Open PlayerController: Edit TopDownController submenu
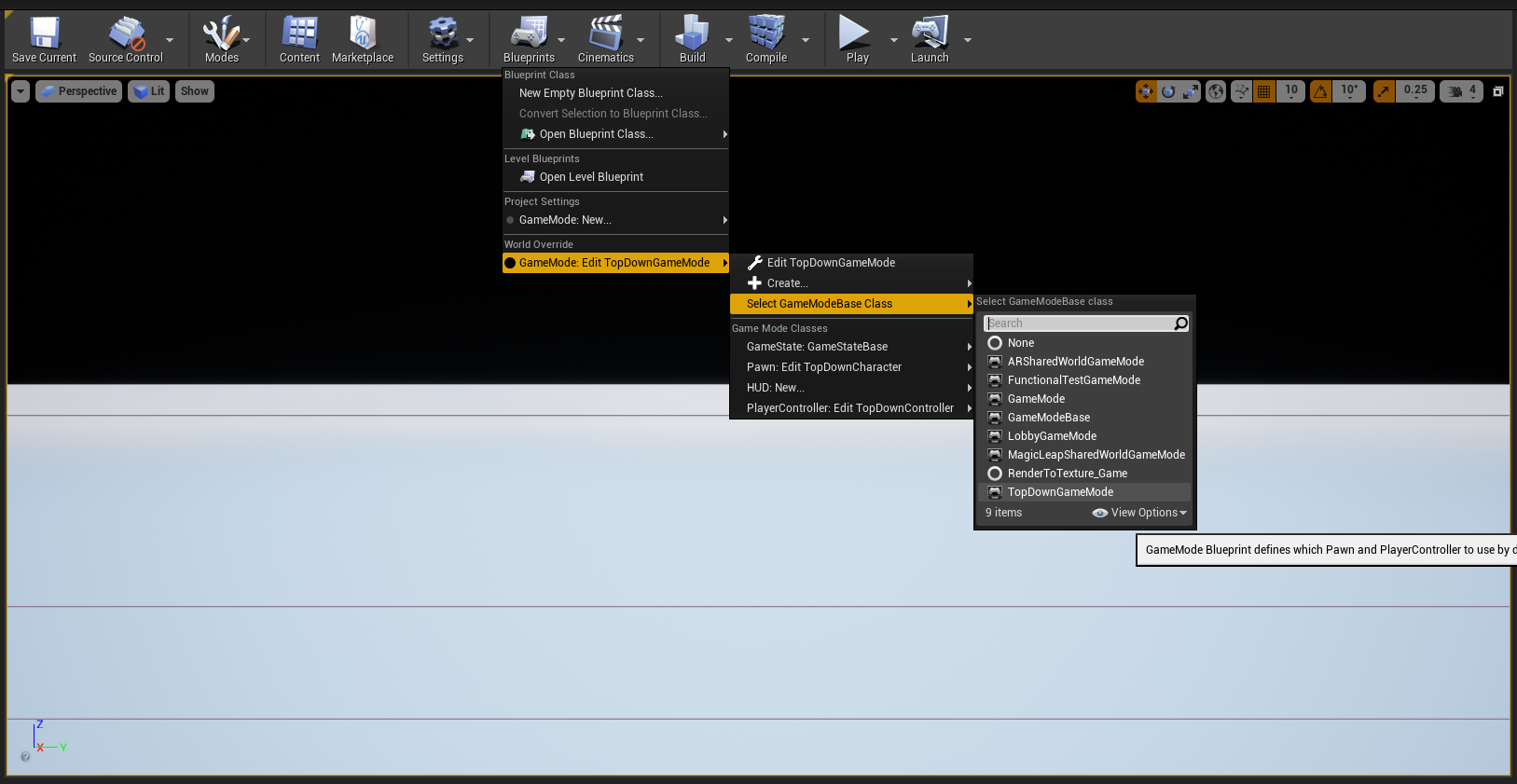This screenshot has width=1517, height=784. [851, 408]
